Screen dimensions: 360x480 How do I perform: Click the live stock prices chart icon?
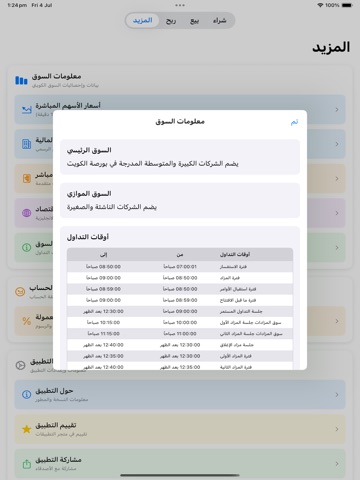coord(27,110)
